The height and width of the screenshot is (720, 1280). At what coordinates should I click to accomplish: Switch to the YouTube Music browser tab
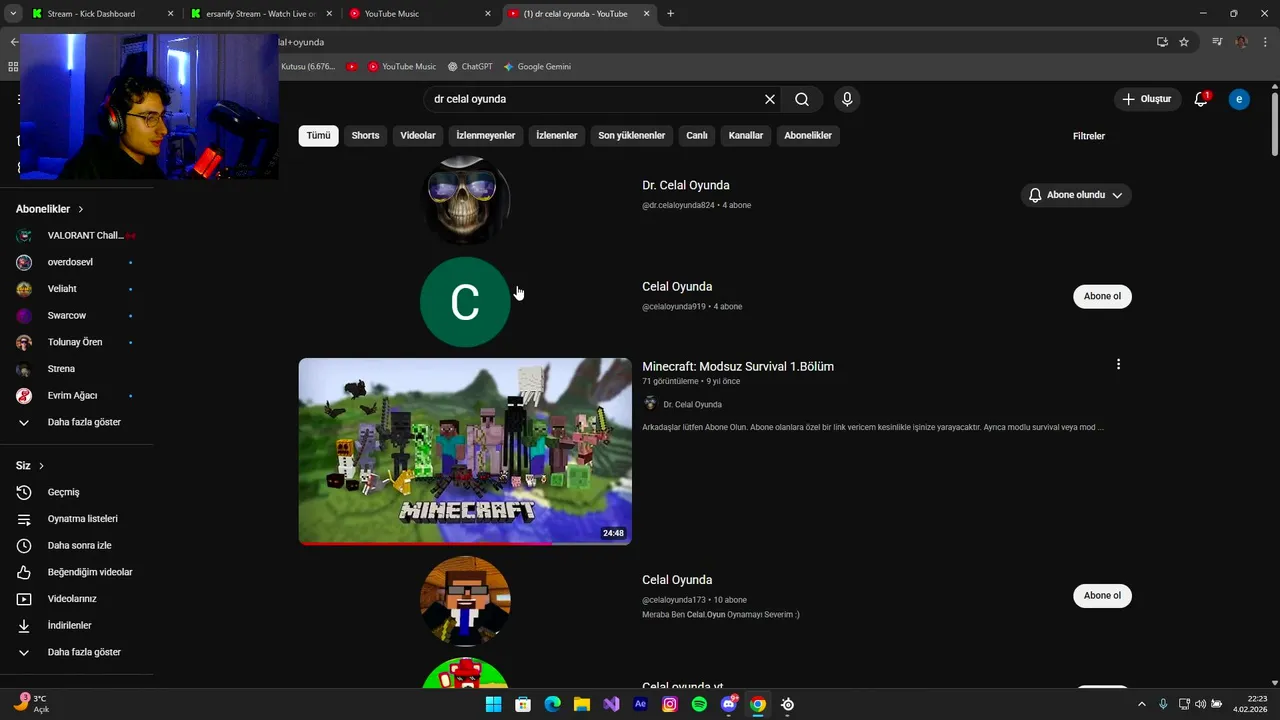pos(420,14)
